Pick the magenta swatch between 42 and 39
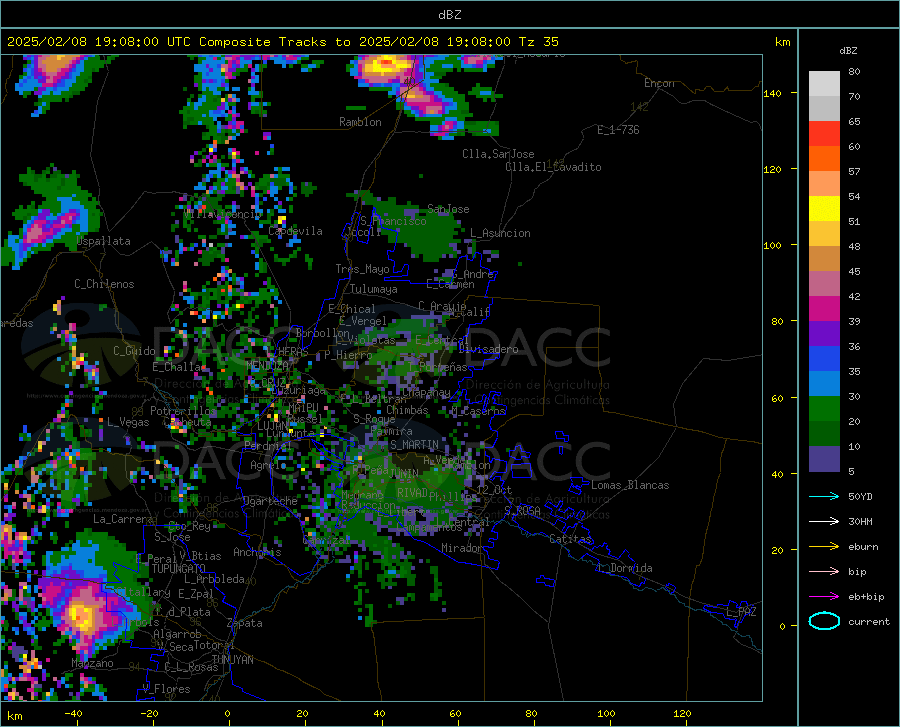The height and width of the screenshot is (727, 900). tap(824, 309)
